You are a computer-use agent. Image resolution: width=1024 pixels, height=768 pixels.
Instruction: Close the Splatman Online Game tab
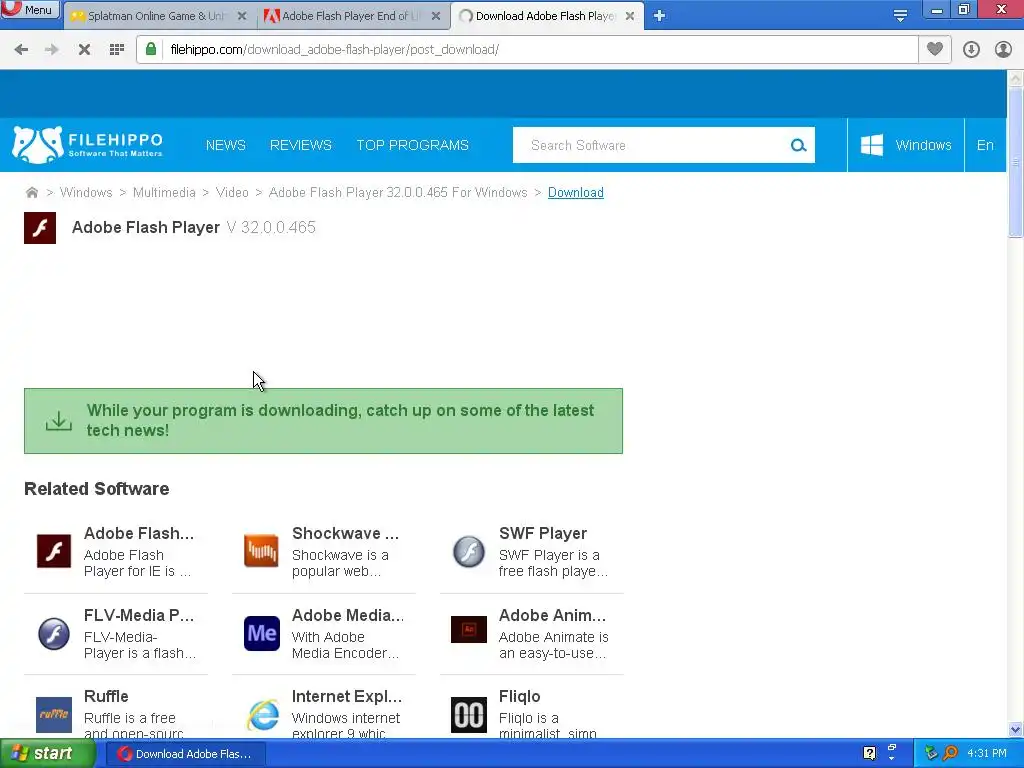(242, 16)
